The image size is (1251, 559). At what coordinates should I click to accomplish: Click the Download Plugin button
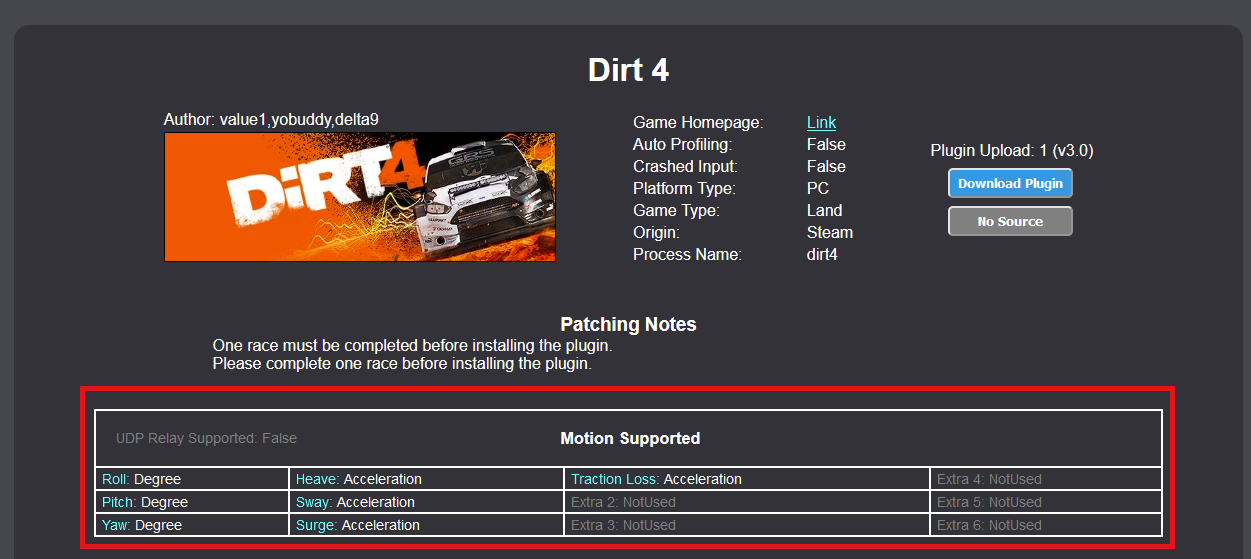click(1010, 183)
